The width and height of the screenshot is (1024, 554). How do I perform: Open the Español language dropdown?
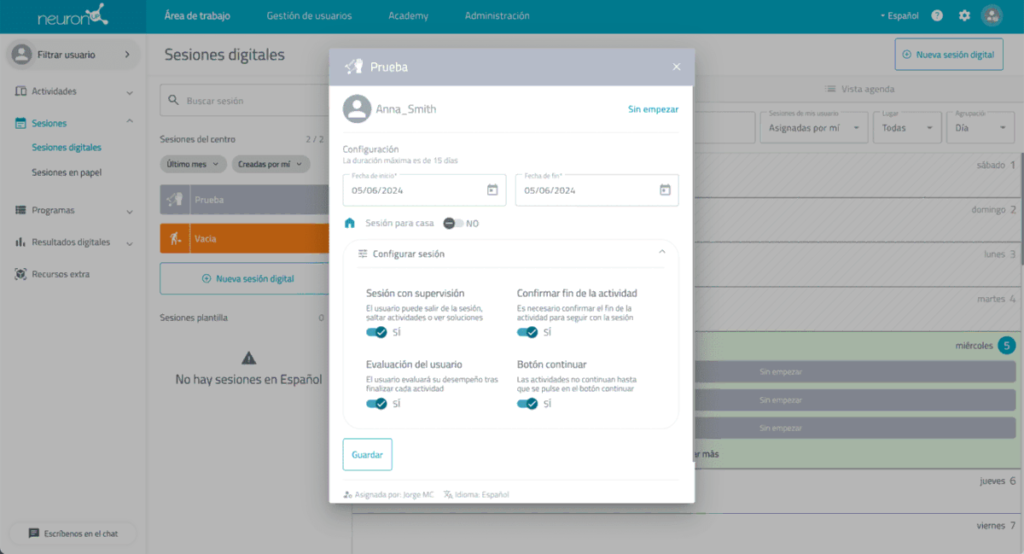899,16
